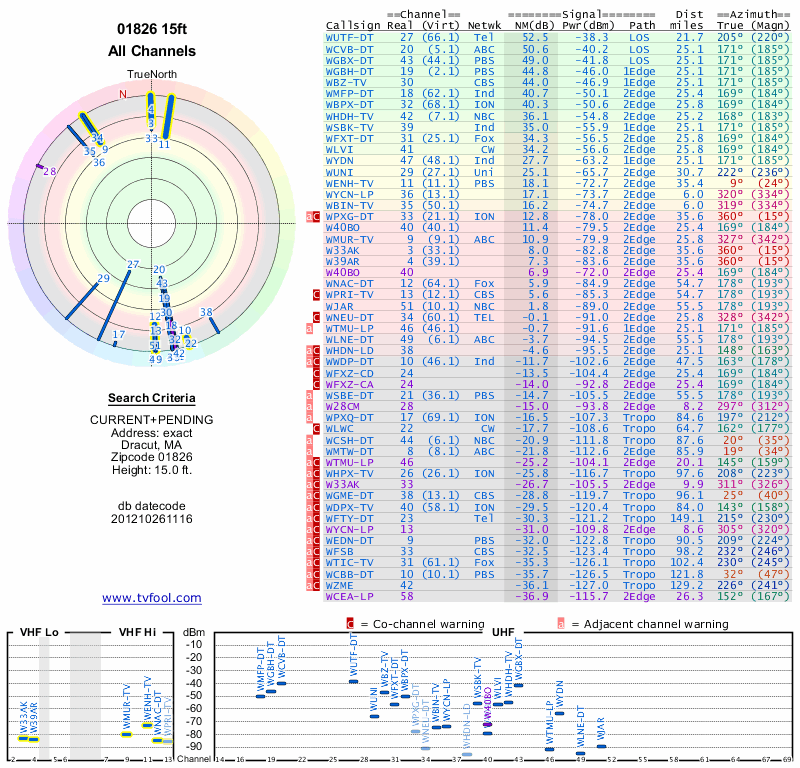Select WBIN-TV callsign in the table

coord(349,206)
